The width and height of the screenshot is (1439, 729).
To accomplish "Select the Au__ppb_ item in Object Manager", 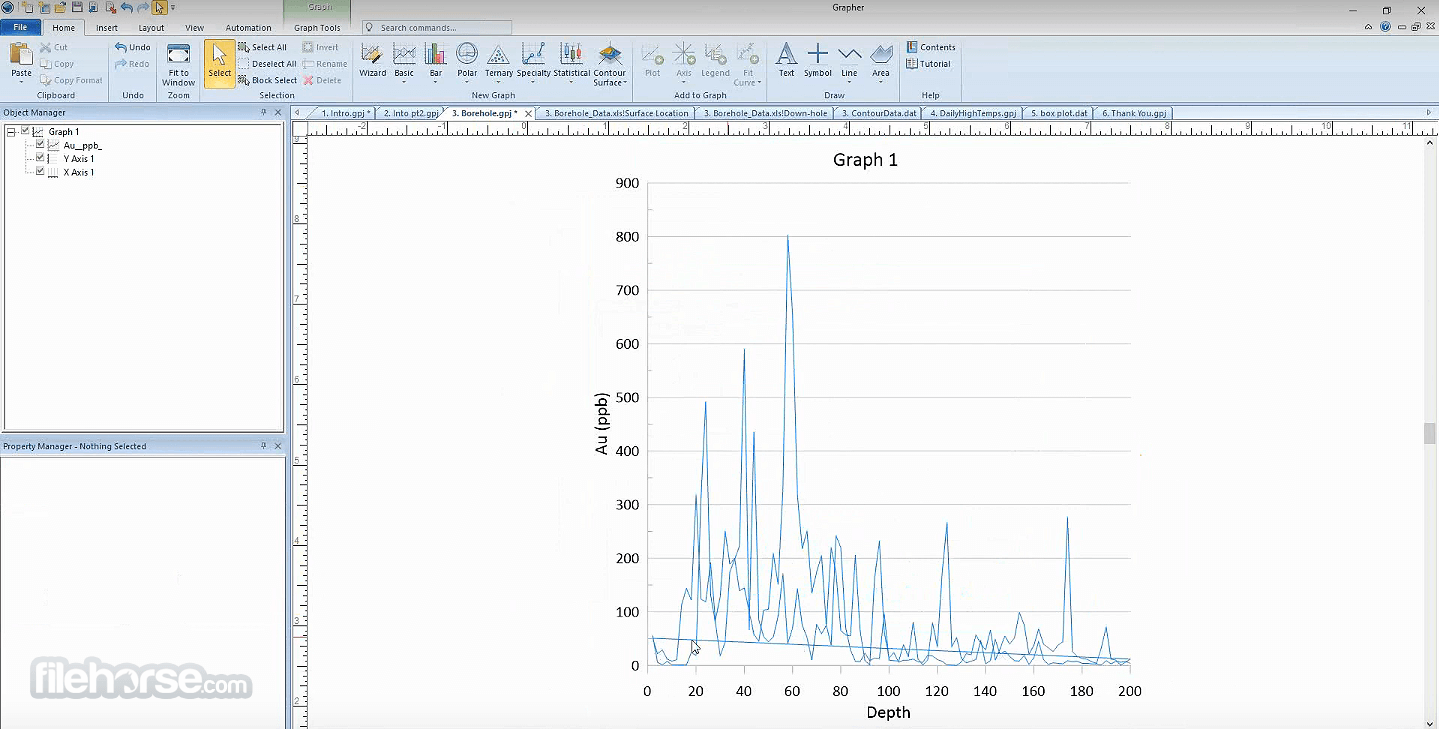I will tap(82, 145).
